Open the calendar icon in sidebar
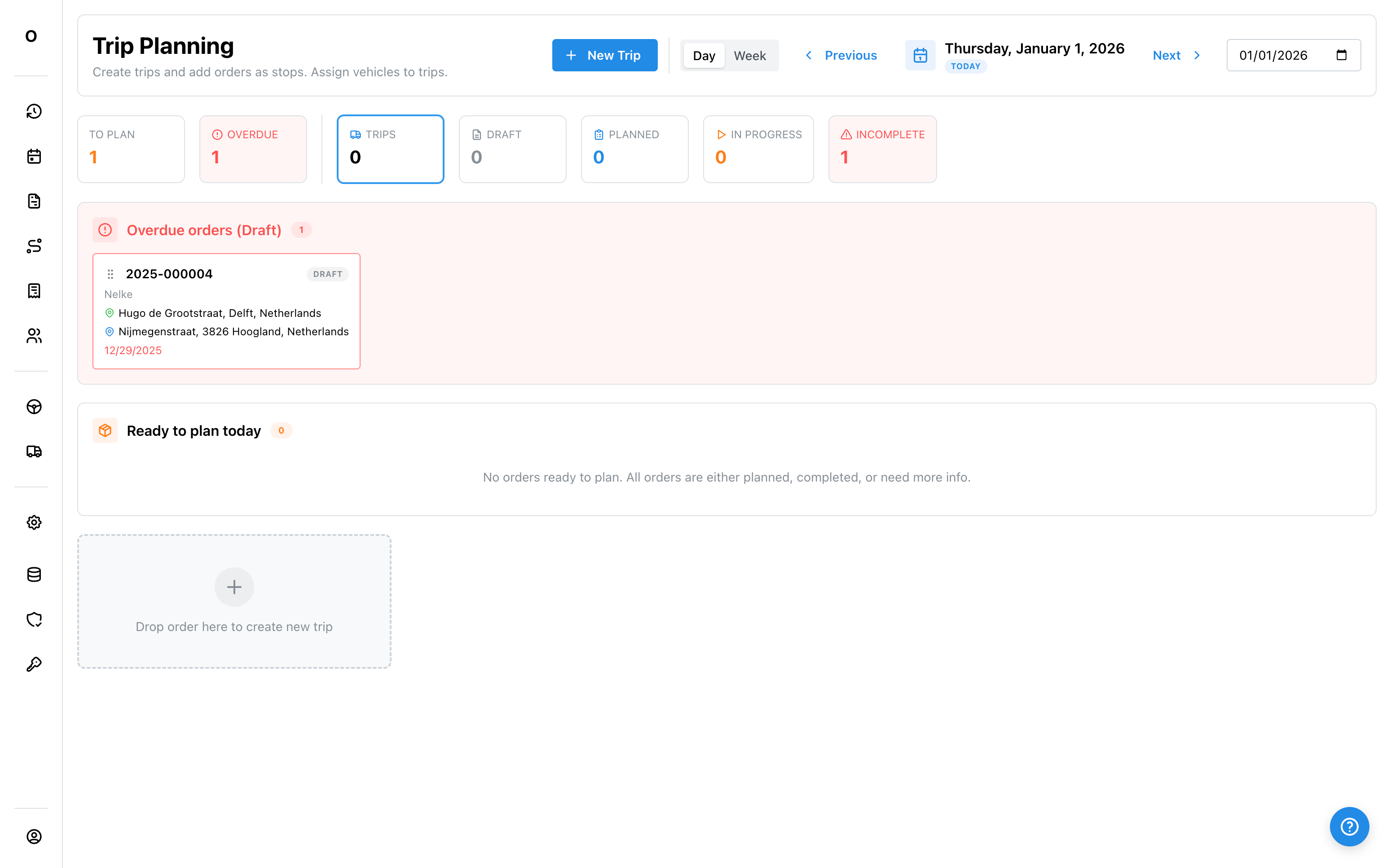This screenshot has height=868, width=1391. (x=34, y=156)
